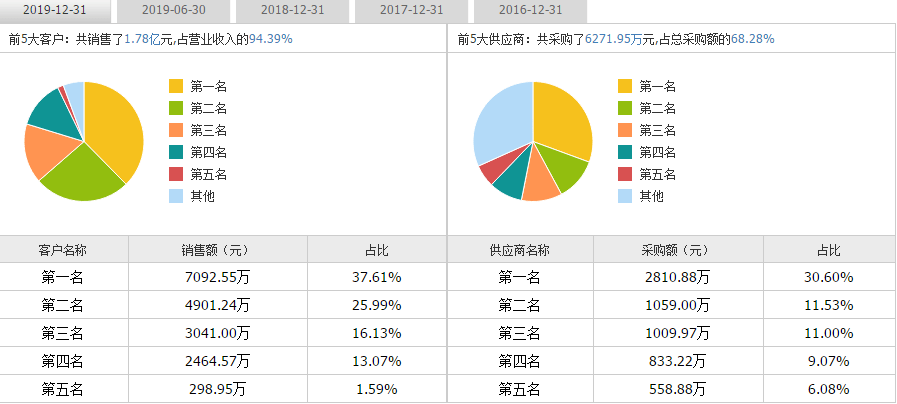
Task: Click customer legend yellow 第一名 swatch
Action: click(177, 86)
